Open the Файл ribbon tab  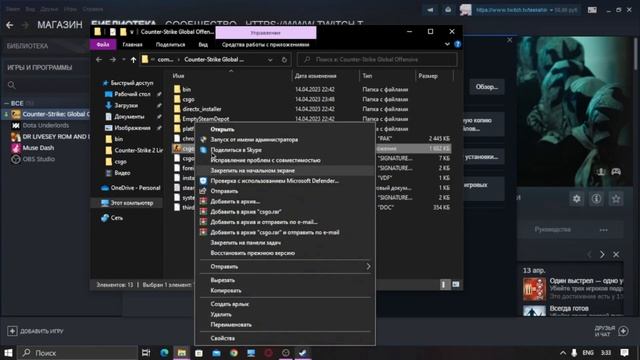(103, 44)
